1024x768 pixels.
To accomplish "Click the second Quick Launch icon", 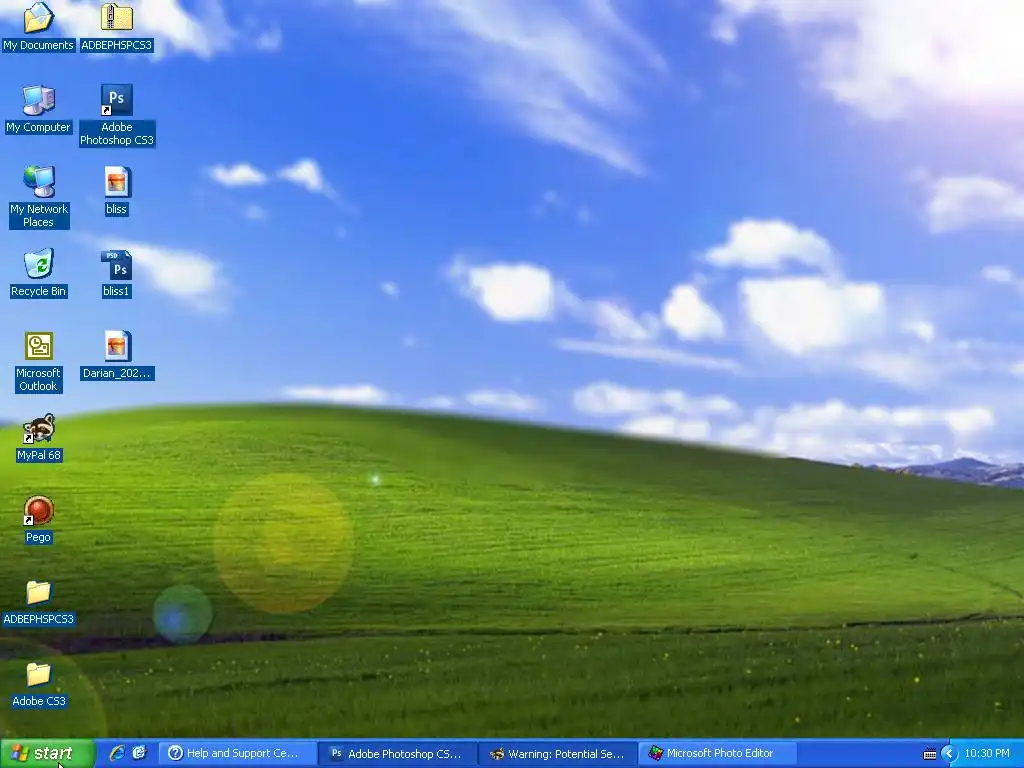I will tap(139, 753).
